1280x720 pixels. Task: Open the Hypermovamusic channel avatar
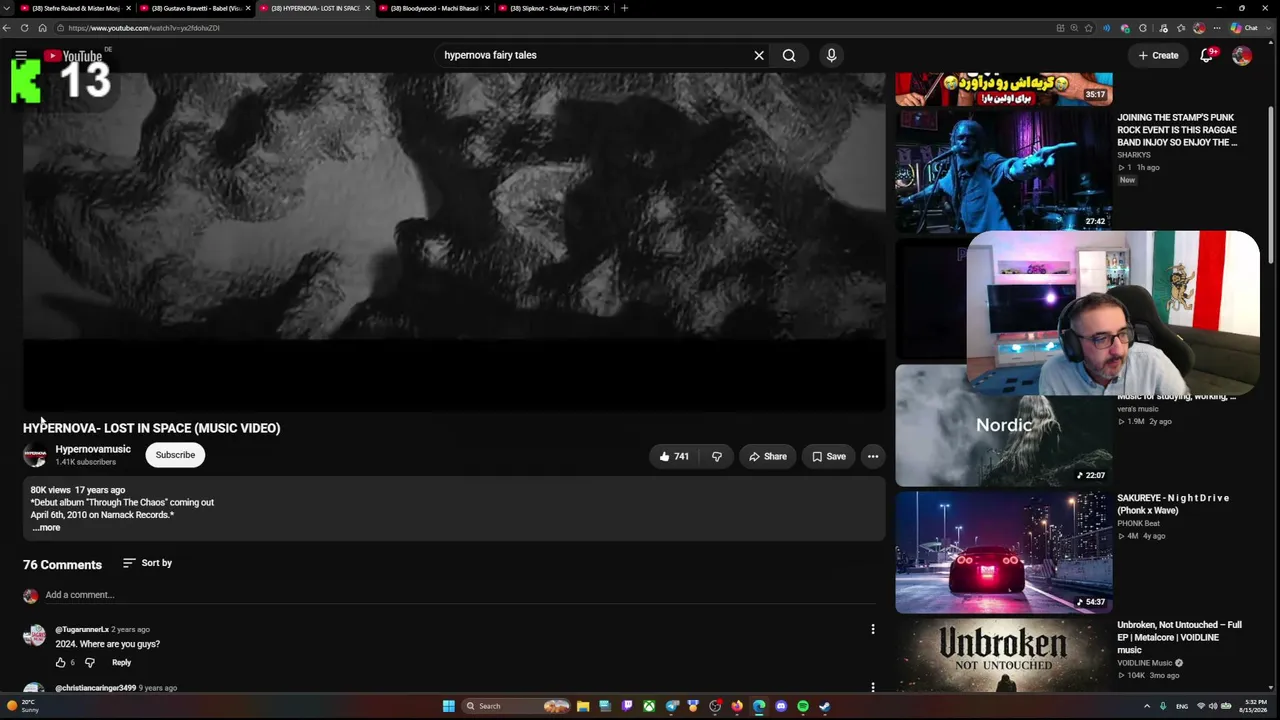point(35,455)
